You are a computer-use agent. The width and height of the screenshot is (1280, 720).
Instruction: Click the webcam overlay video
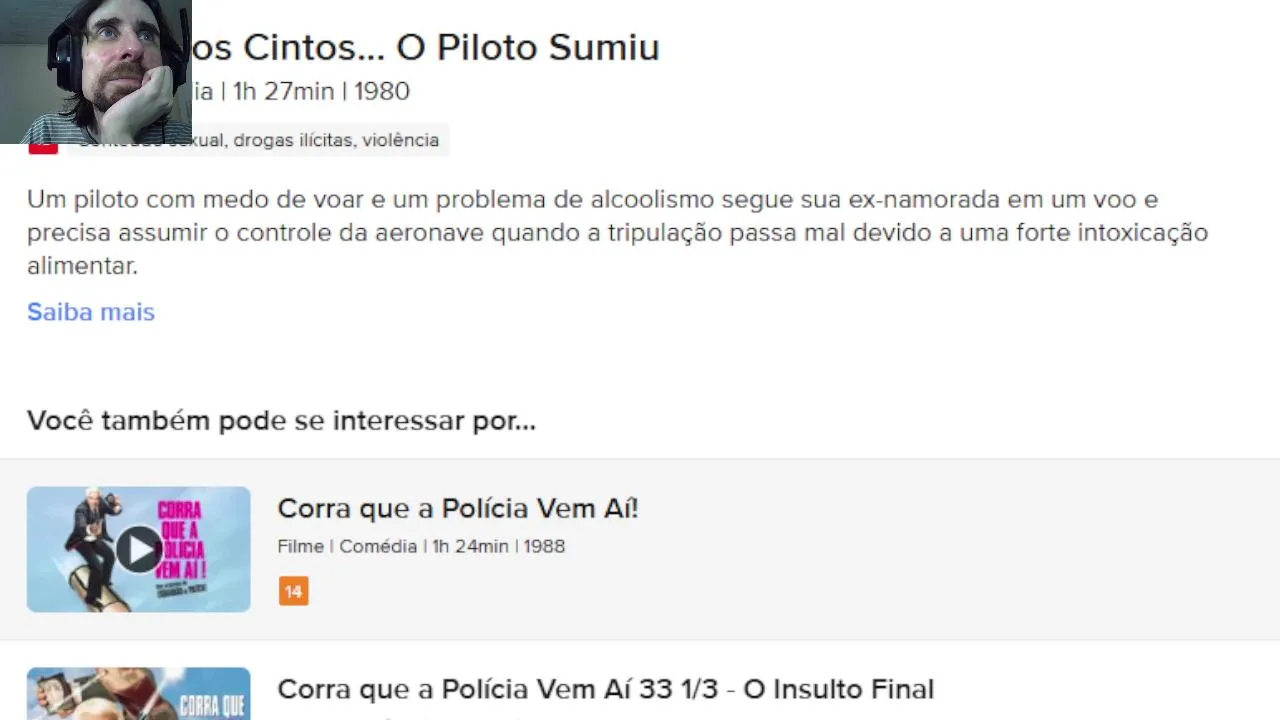point(96,70)
